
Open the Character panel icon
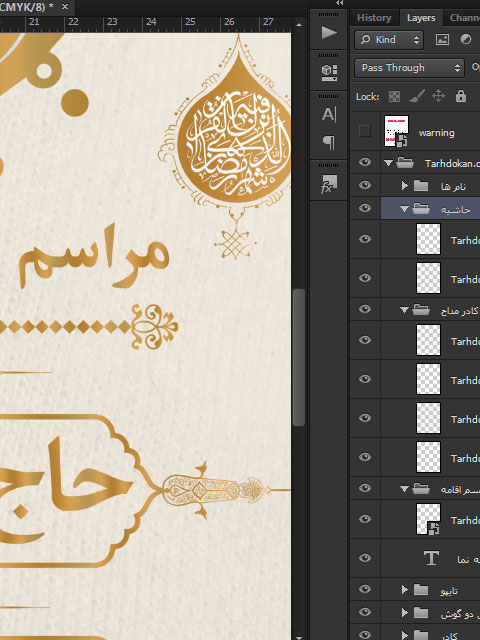click(329, 115)
